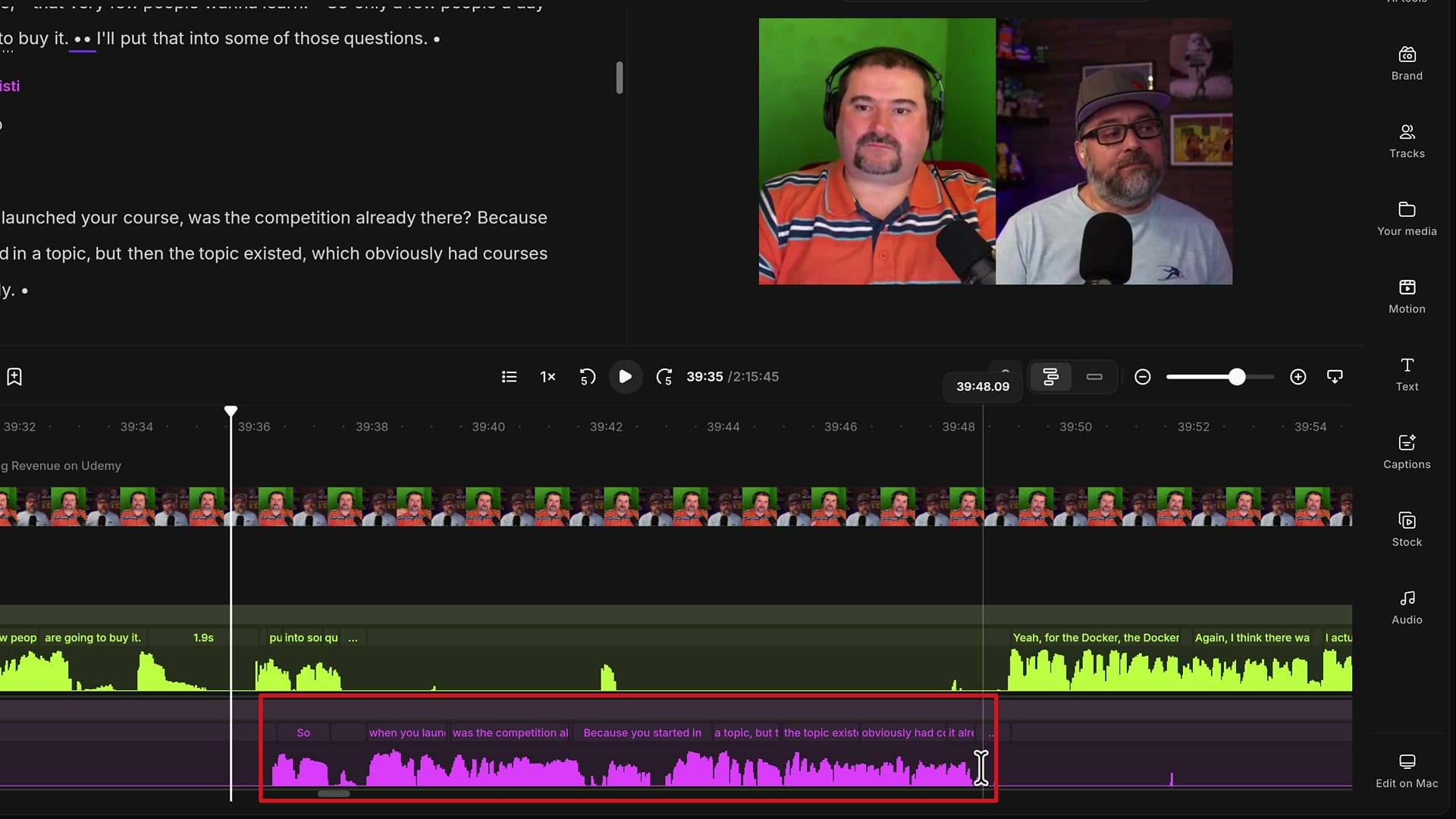Viewport: 1456px width, 819px height.
Task: Open the chapter list icon
Action: click(509, 377)
